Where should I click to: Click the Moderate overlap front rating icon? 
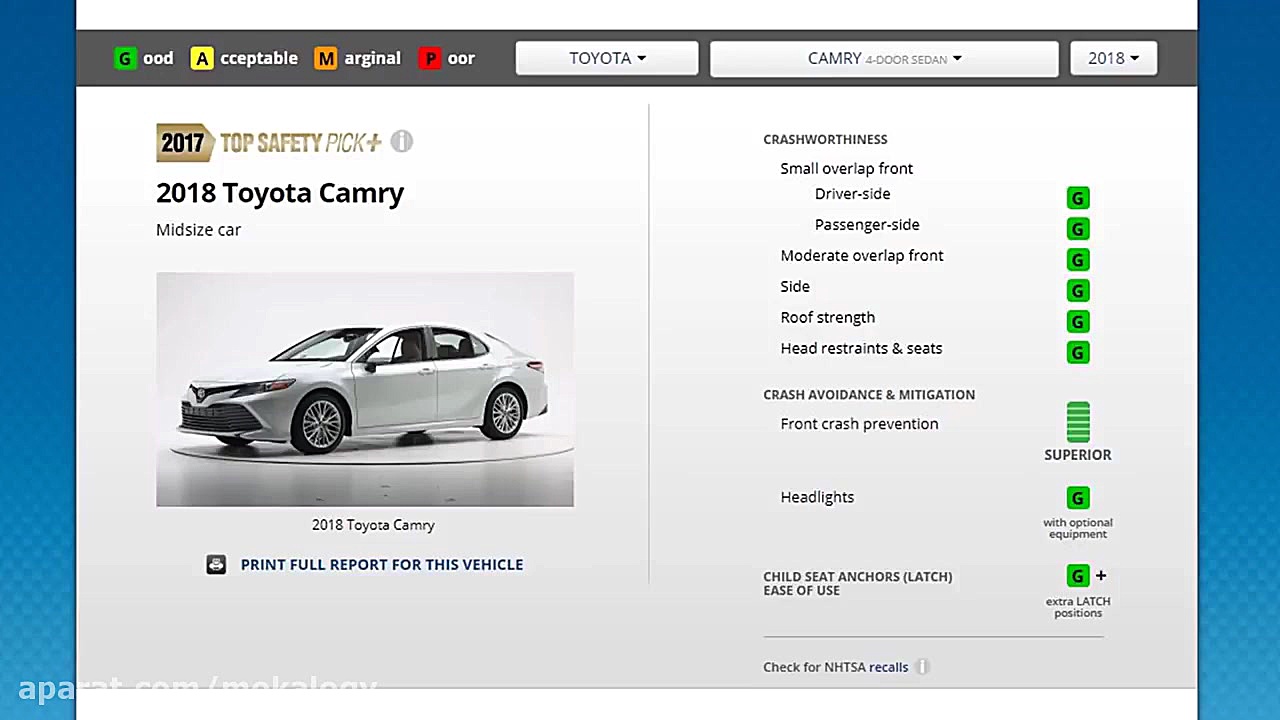tap(1078, 260)
